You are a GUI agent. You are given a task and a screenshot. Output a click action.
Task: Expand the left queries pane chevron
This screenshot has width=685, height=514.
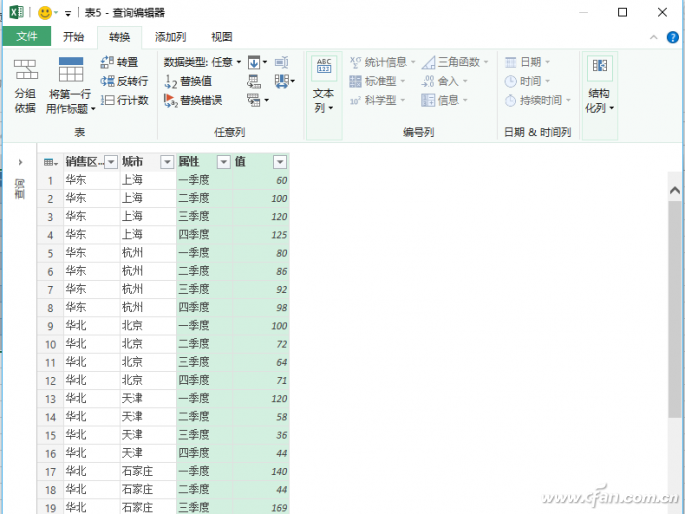tap(20, 162)
